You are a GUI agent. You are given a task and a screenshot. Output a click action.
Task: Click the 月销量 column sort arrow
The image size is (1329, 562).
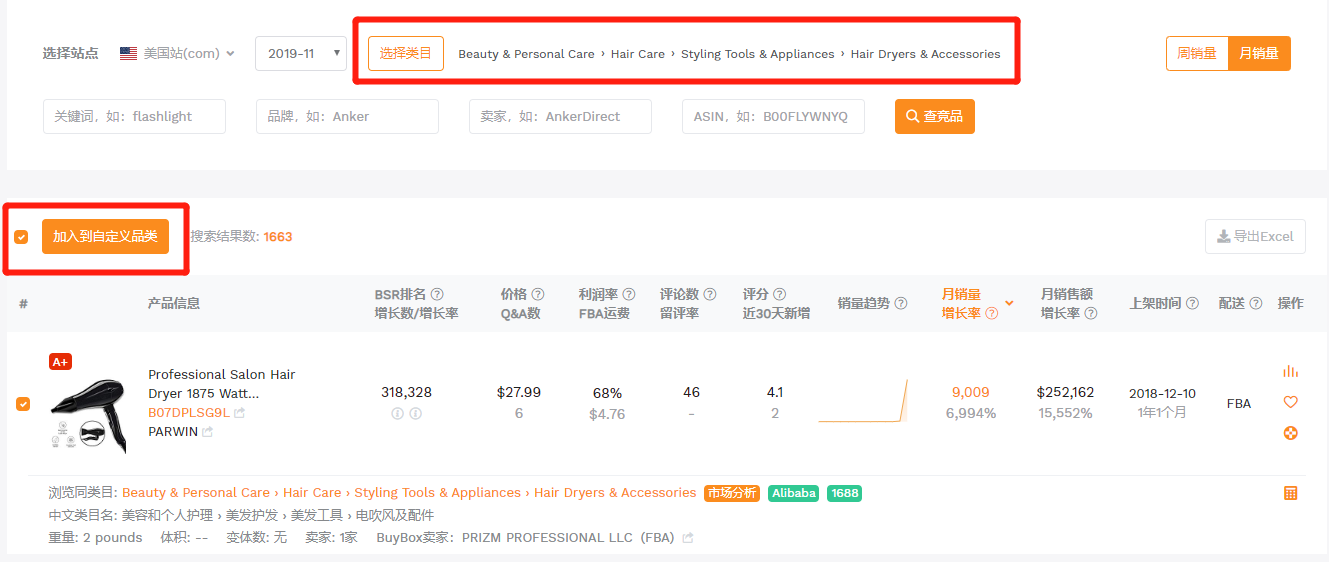[x=1009, y=303]
